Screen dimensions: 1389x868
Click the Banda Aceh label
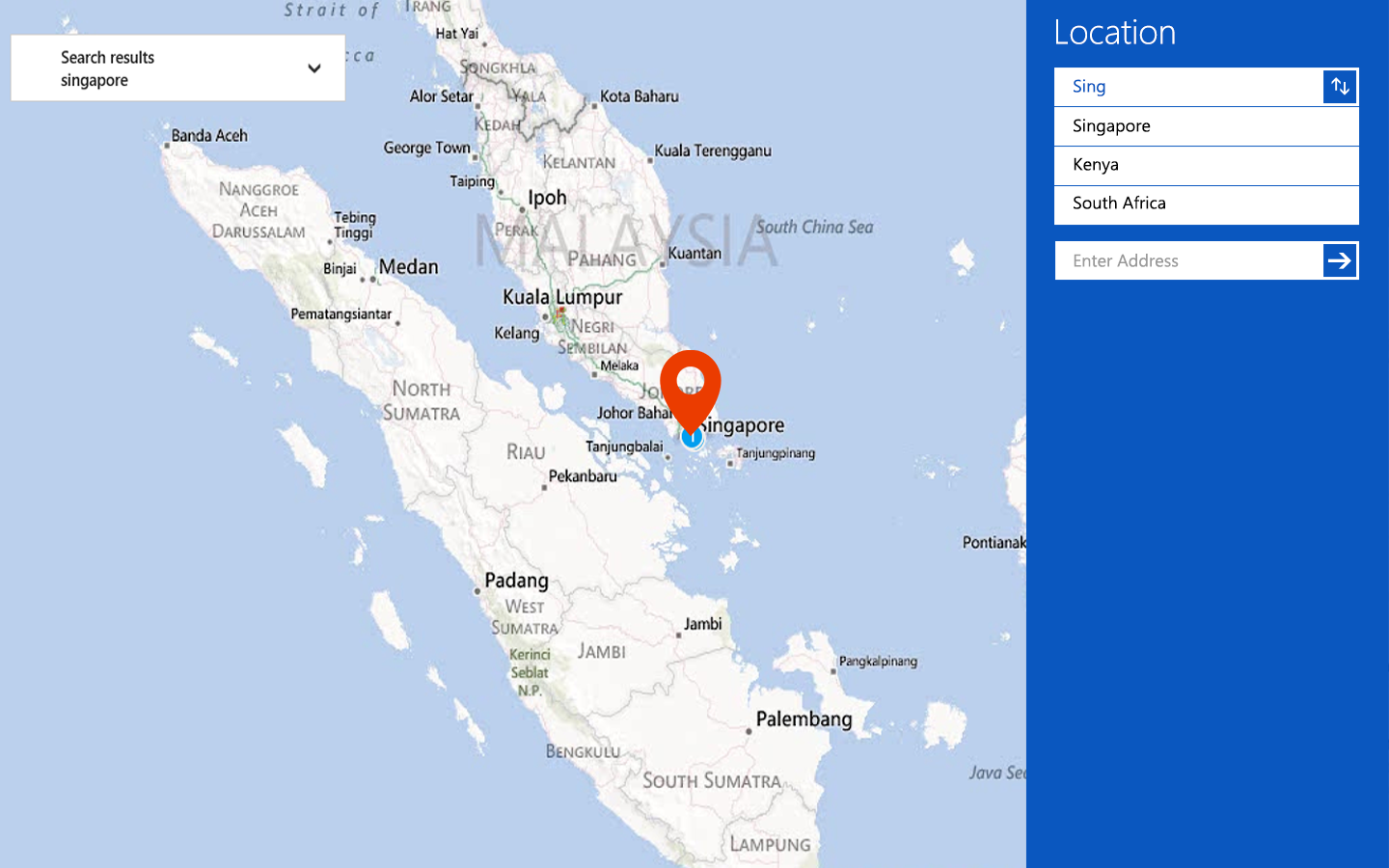[x=209, y=136]
